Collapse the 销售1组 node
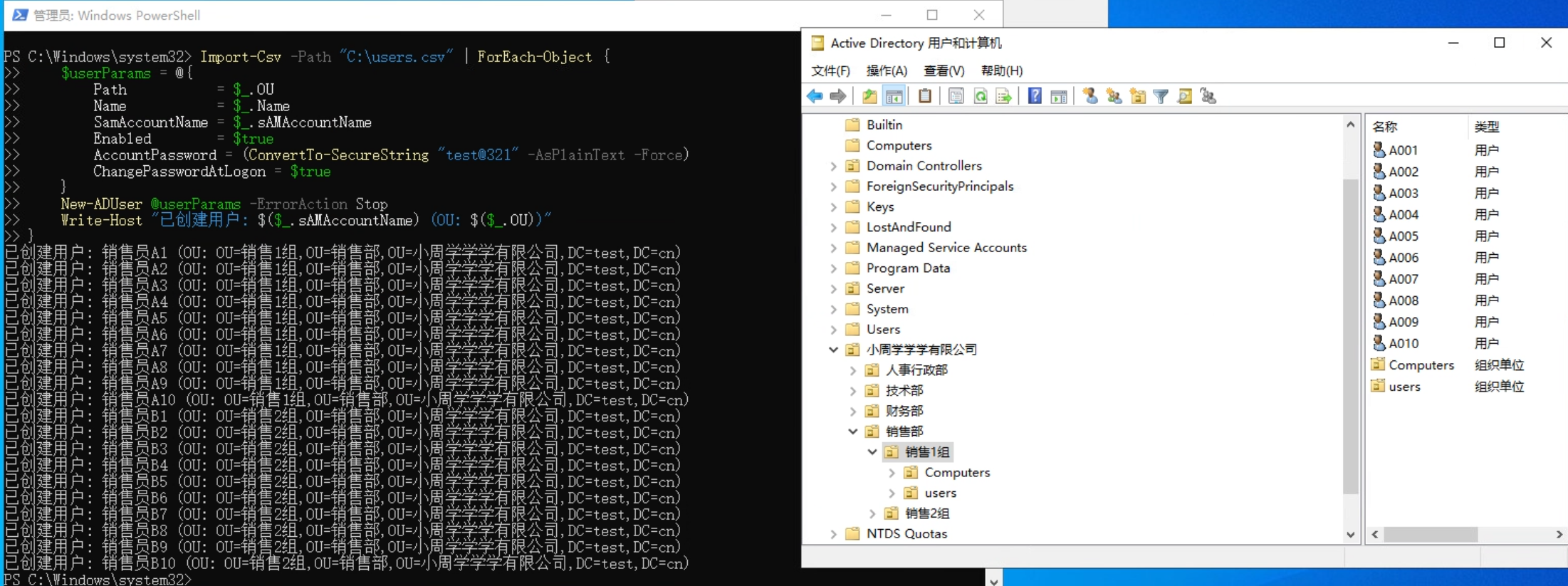1568x586 pixels. click(x=872, y=452)
